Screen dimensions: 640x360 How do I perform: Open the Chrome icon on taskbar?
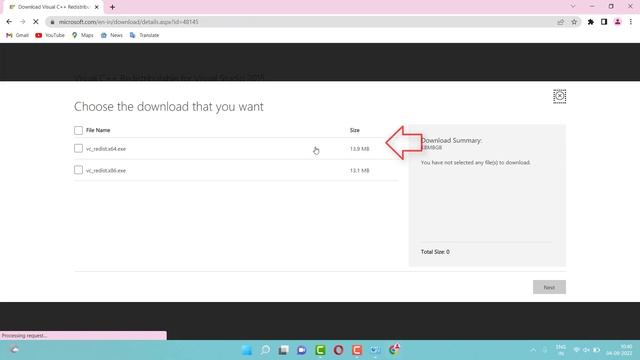point(394,349)
